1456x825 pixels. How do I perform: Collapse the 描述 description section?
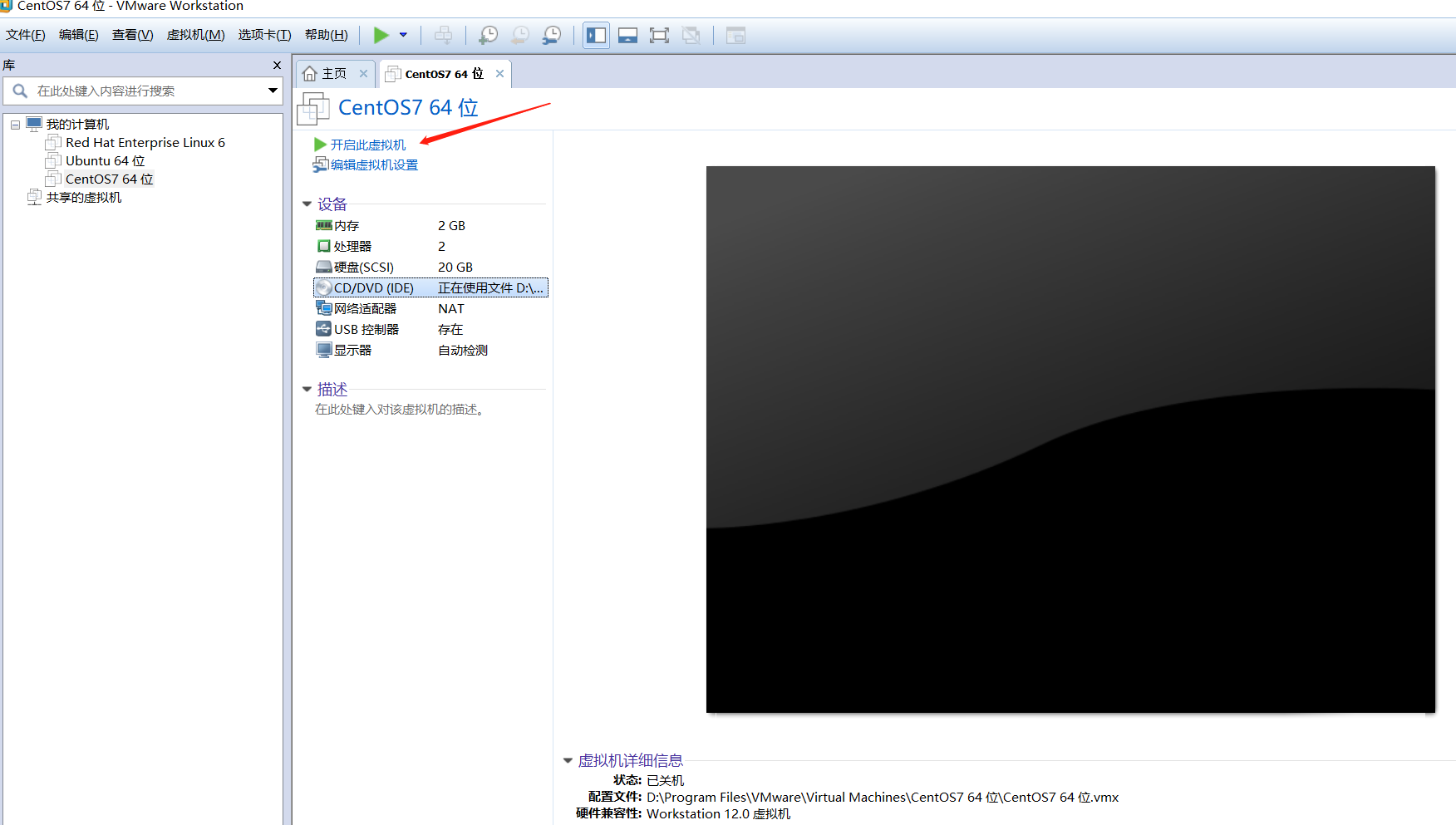(x=307, y=389)
